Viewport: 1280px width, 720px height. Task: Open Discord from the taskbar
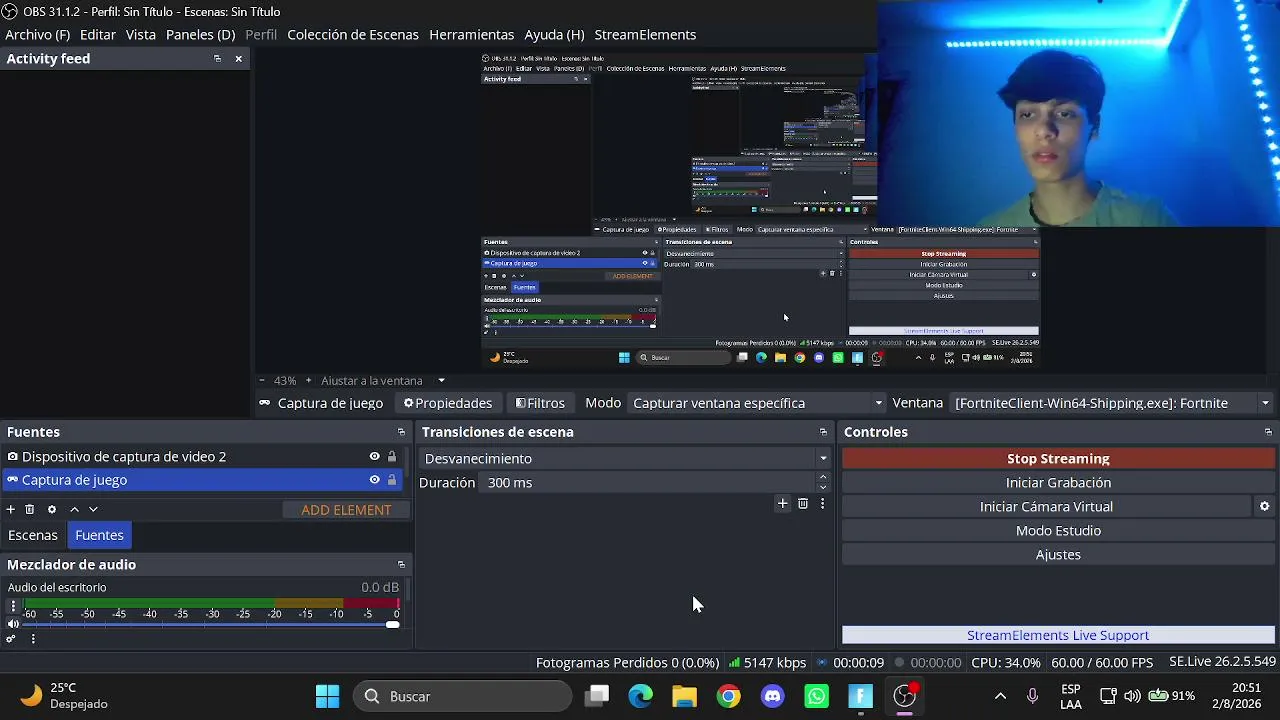click(773, 696)
